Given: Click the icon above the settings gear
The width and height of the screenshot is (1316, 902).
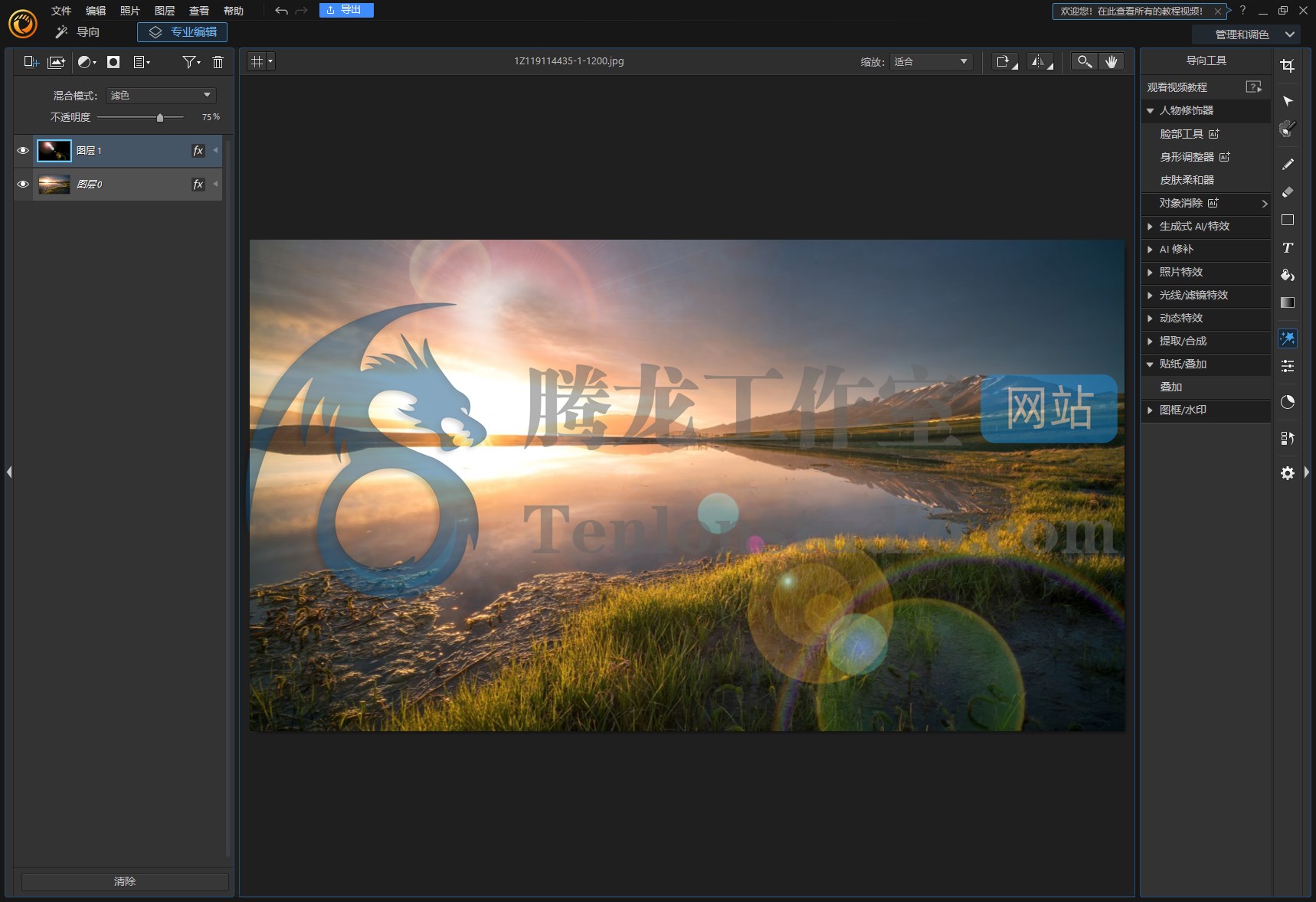Looking at the screenshot, I should coord(1288,438).
